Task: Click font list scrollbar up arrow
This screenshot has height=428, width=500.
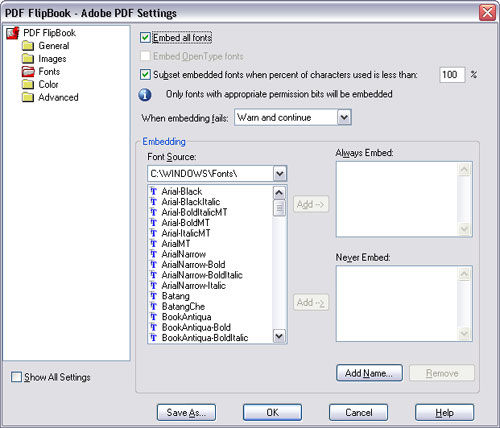Action: pyautogui.click(x=279, y=192)
